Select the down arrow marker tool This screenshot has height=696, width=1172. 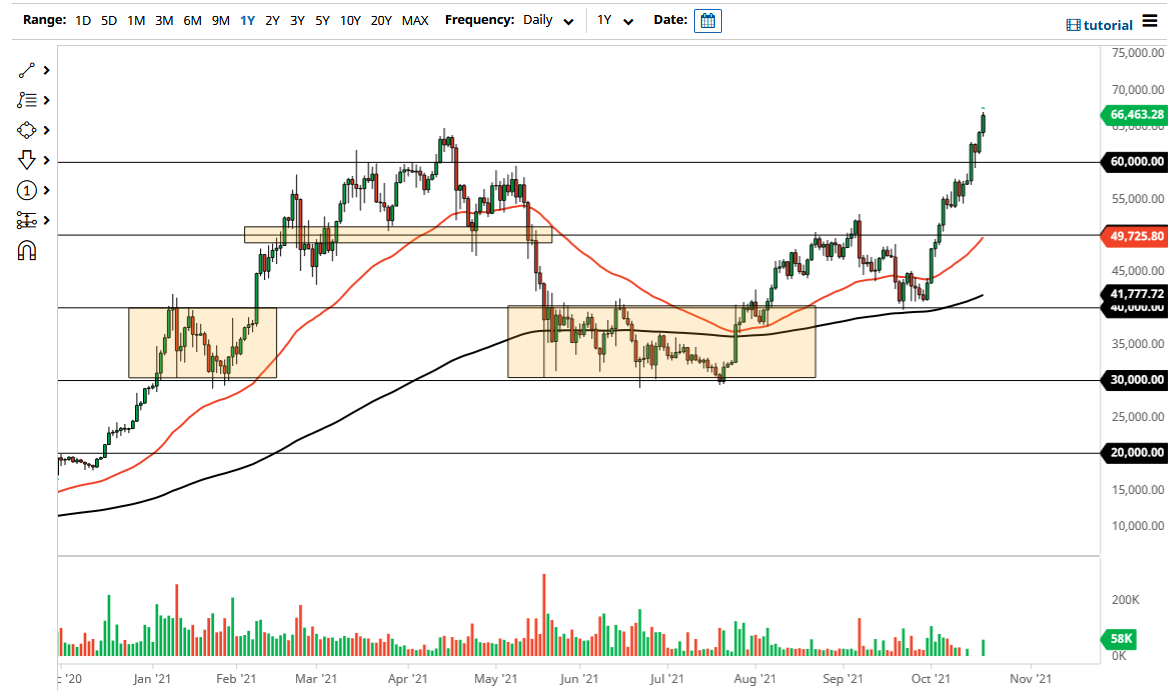(x=26, y=160)
